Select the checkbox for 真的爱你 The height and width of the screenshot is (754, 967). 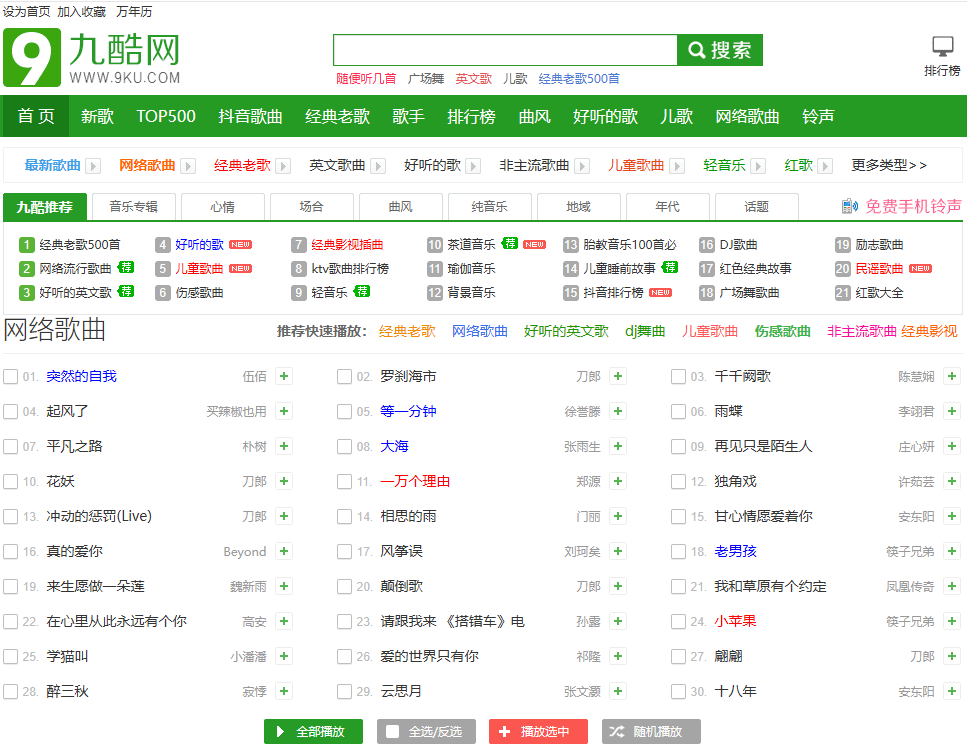coord(10,551)
